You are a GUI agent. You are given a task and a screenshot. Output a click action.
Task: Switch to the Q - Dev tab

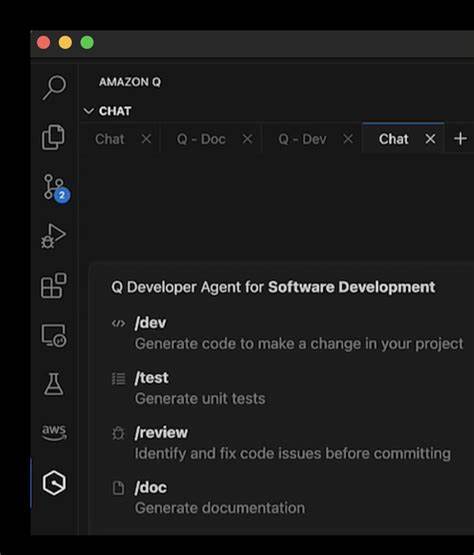[x=302, y=139]
